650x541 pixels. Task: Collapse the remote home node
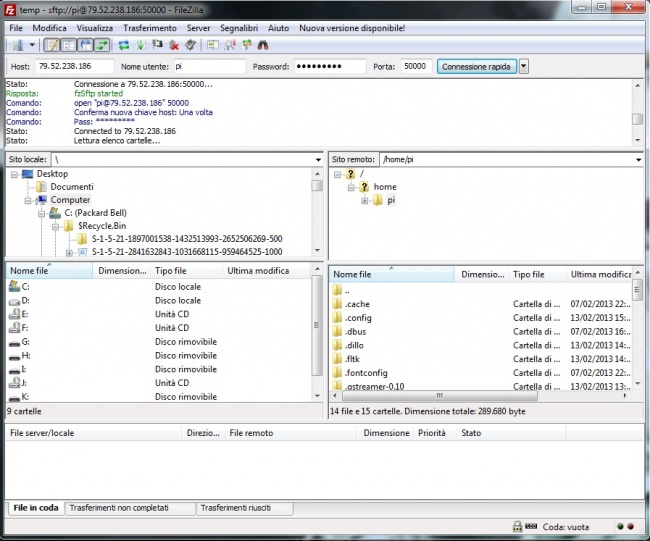point(351,187)
